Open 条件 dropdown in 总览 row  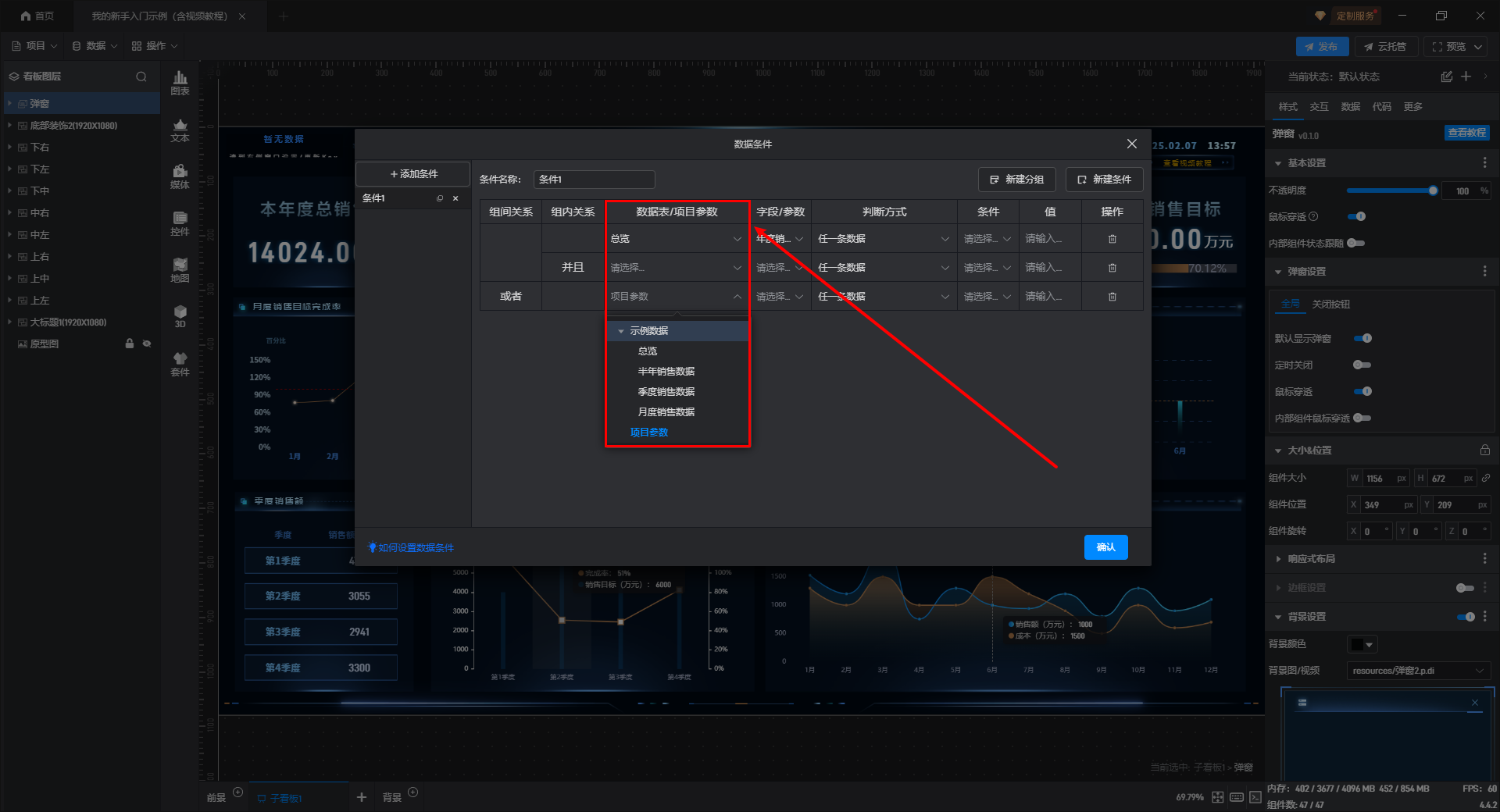987,239
